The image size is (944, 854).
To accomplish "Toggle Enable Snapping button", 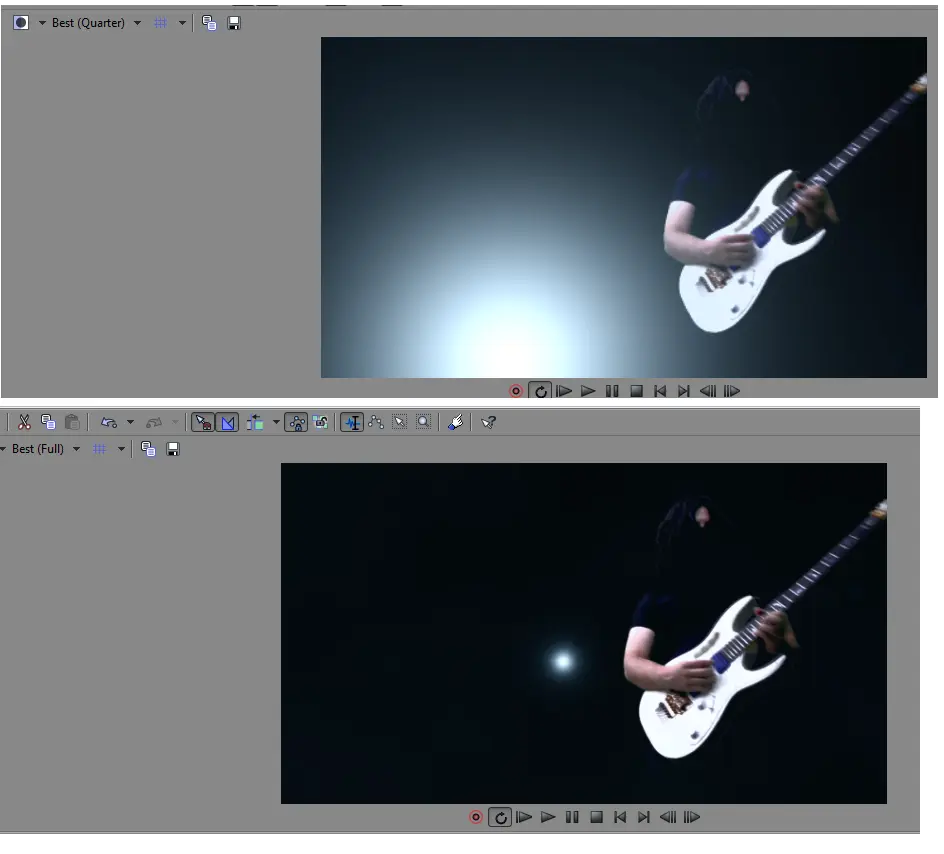I will click(203, 422).
